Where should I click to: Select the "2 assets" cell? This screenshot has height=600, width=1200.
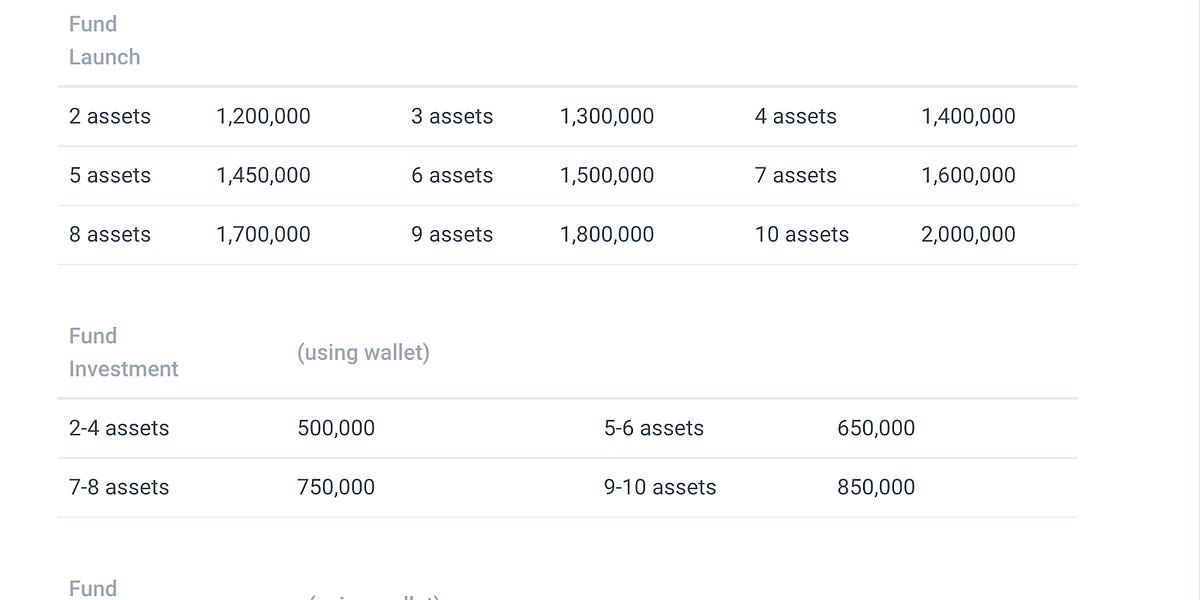(x=110, y=116)
